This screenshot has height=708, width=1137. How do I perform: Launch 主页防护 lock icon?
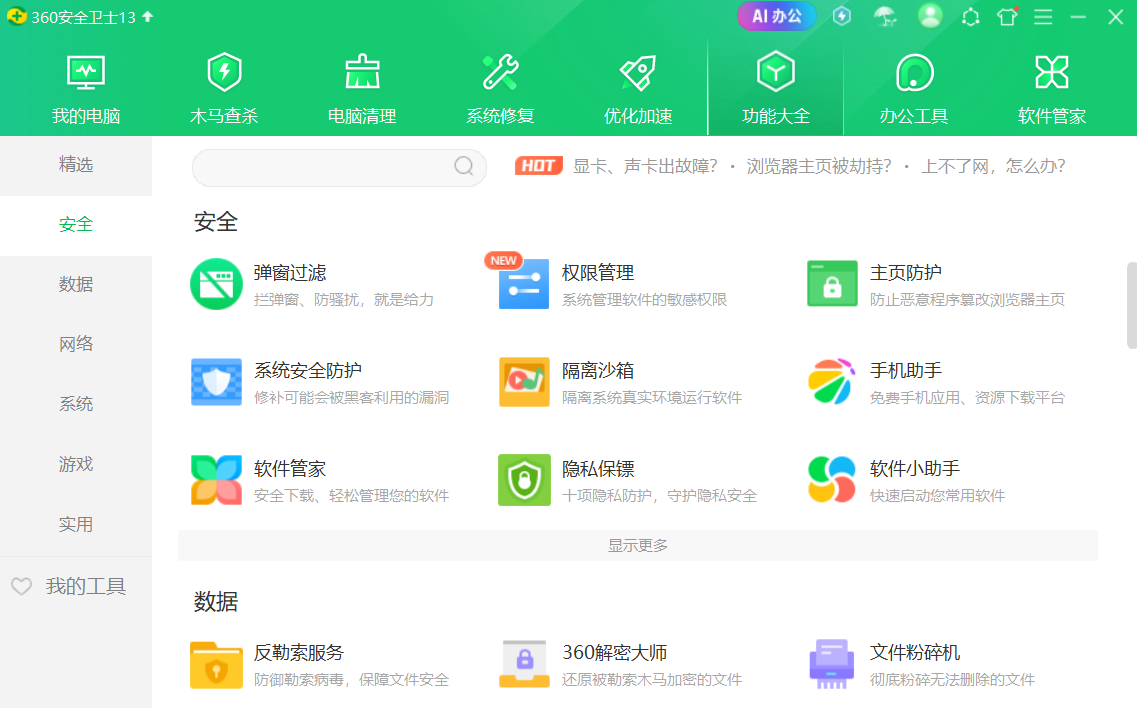point(832,284)
